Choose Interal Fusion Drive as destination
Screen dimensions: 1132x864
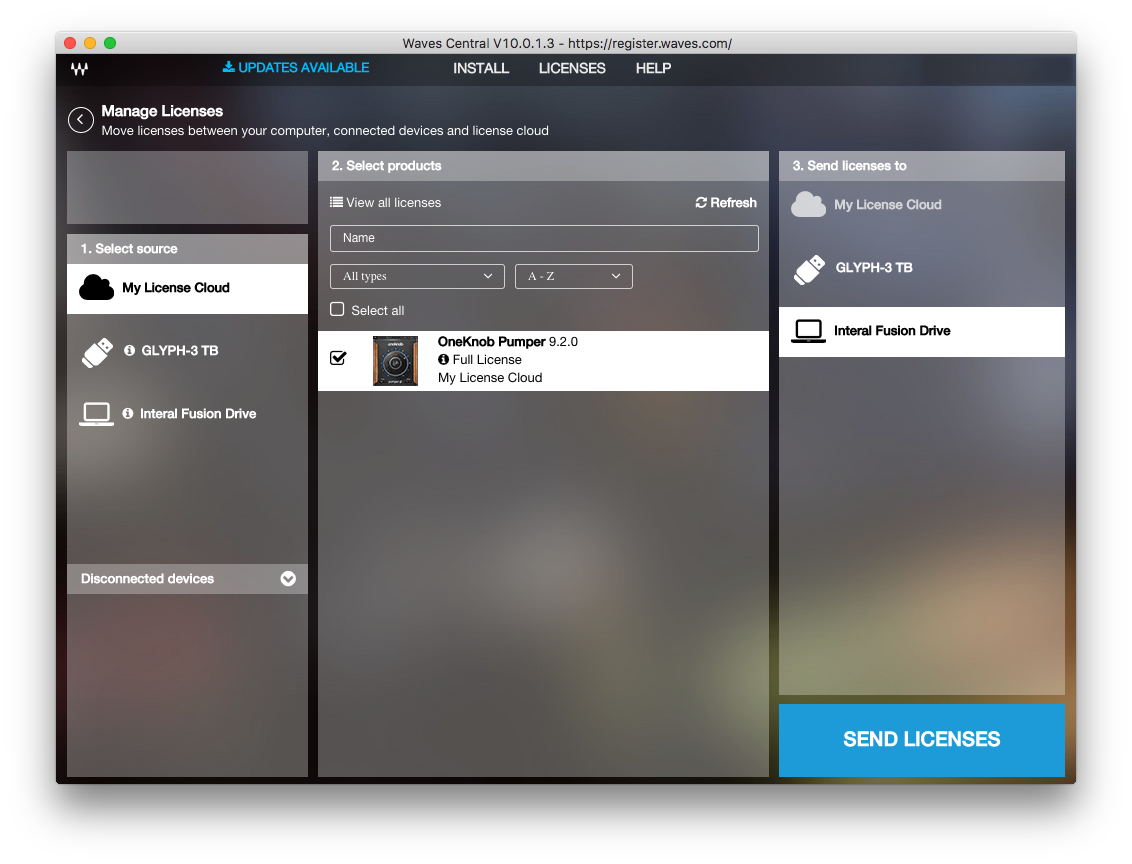(x=922, y=331)
